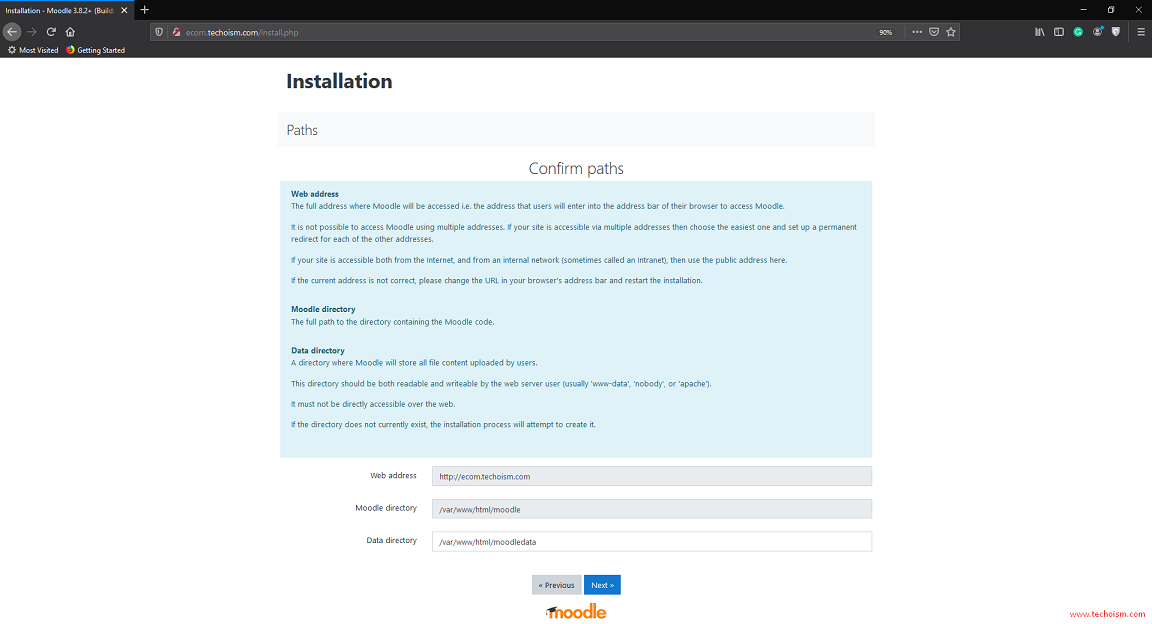Click the "Installation" page heading
This screenshot has width=1152, height=624.
(x=339, y=81)
